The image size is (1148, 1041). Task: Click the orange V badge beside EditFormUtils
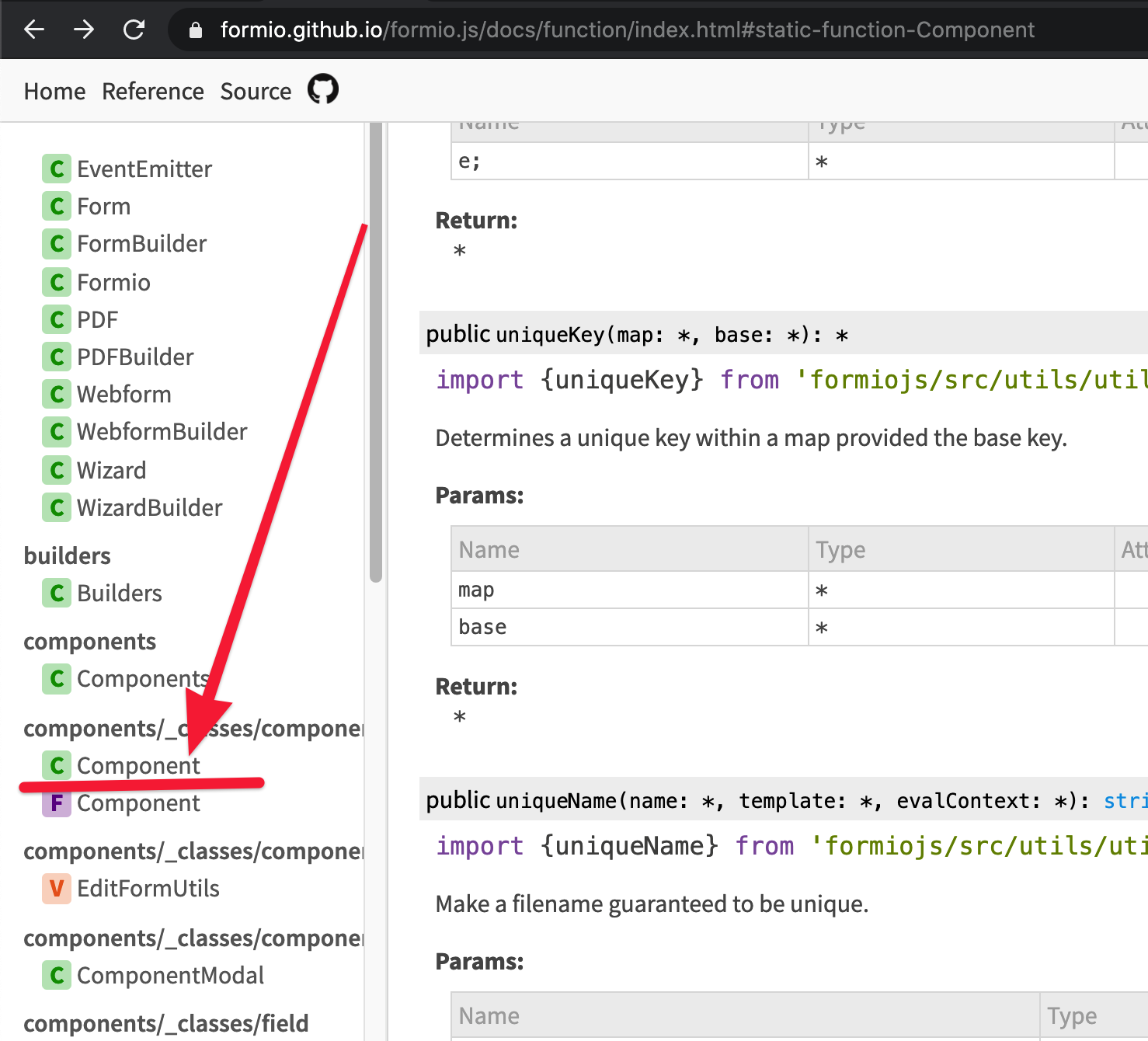[56, 888]
